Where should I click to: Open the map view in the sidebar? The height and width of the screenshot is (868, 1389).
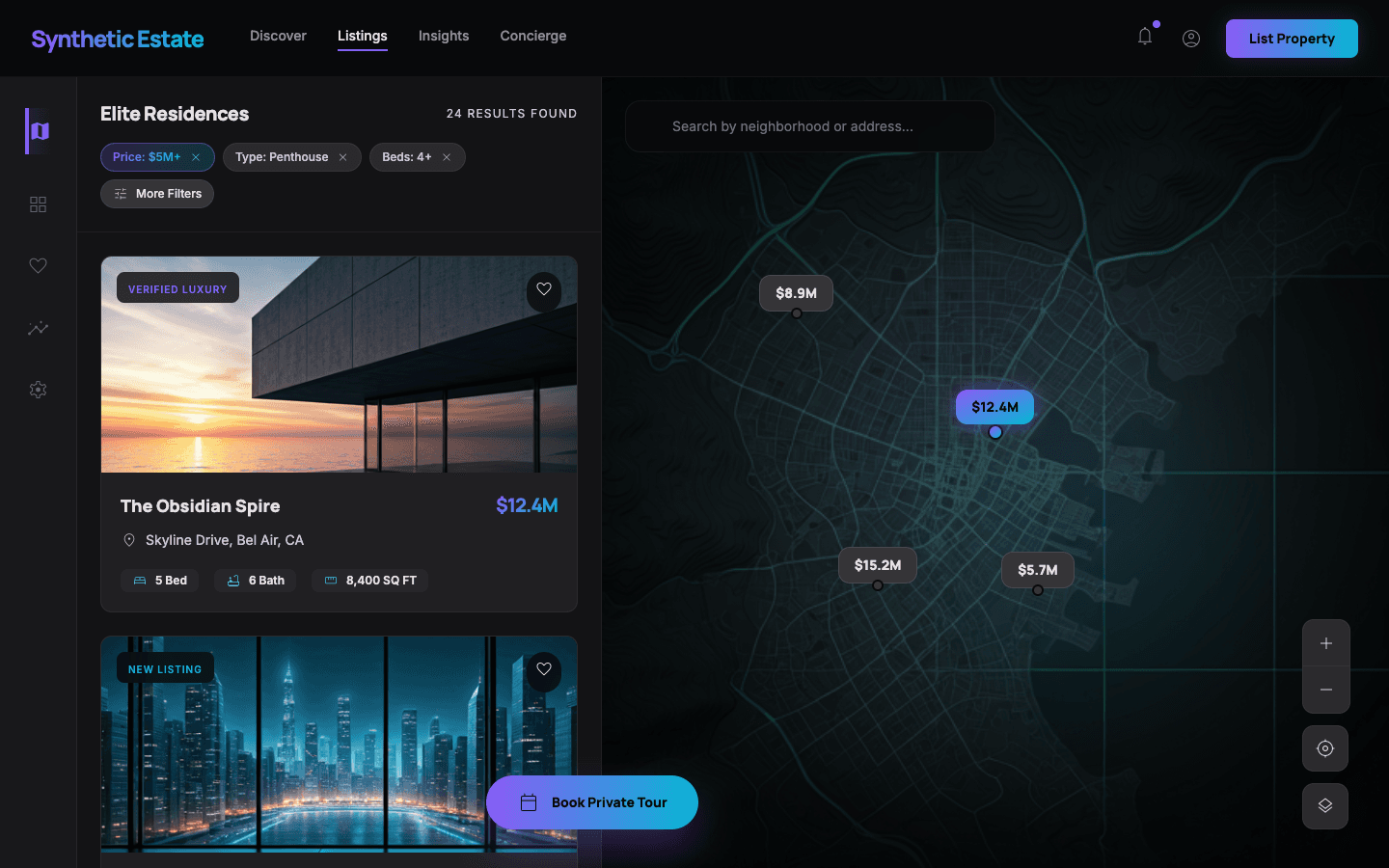click(x=39, y=131)
